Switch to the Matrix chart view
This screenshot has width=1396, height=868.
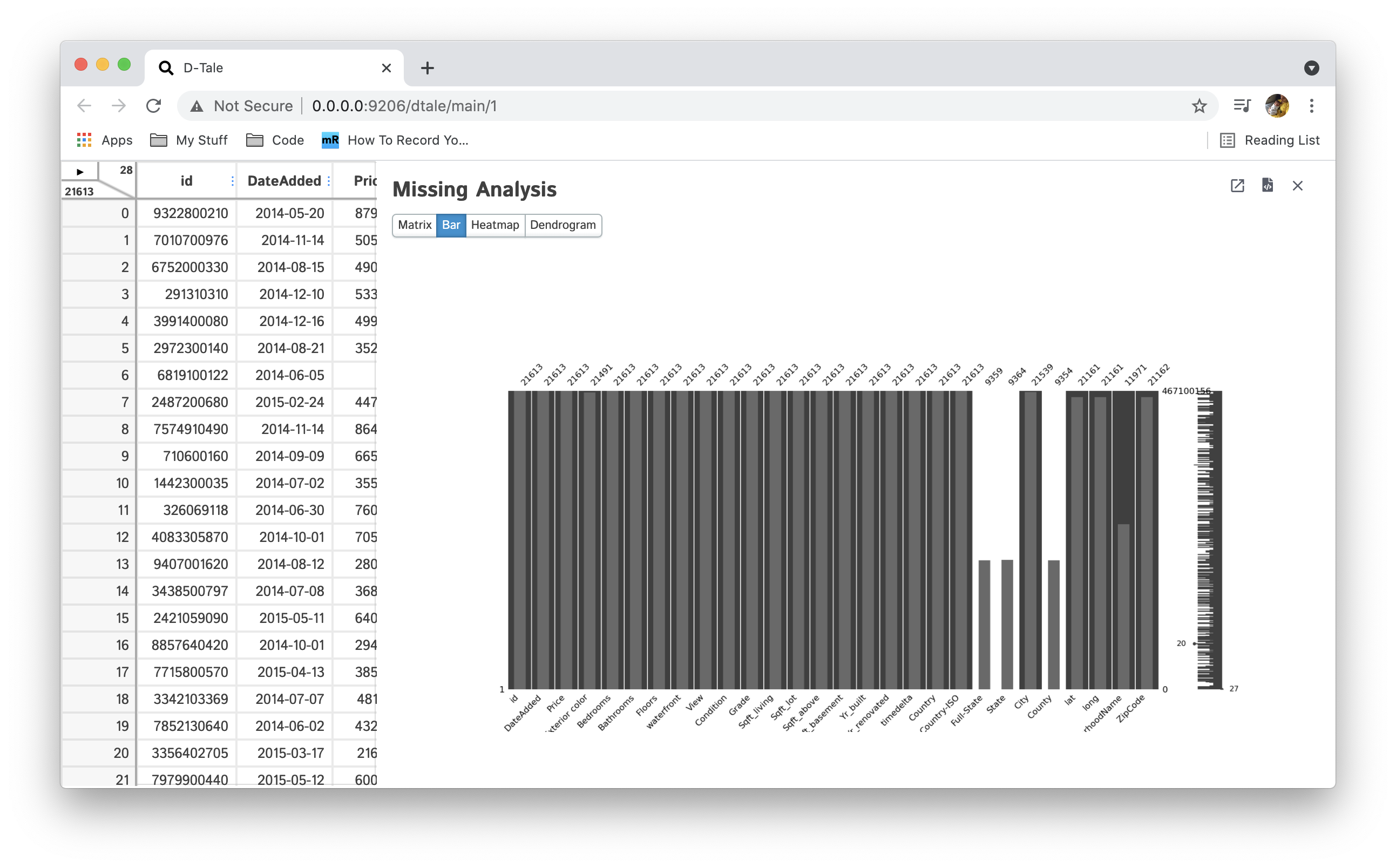414,225
